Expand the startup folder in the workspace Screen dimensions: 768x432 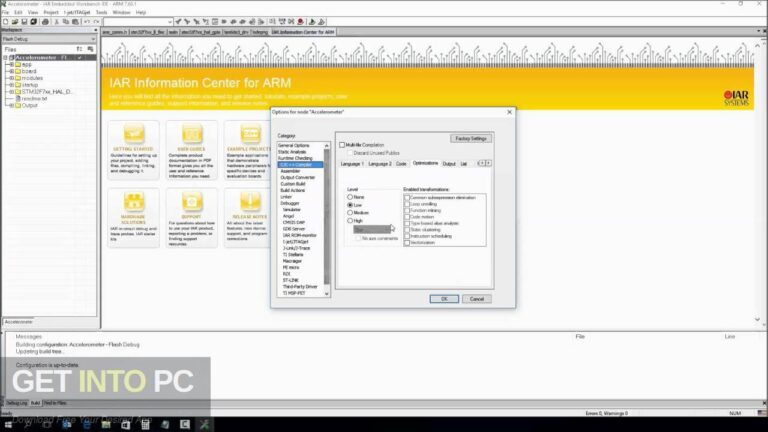pyautogui.click(x=12, y=85)
